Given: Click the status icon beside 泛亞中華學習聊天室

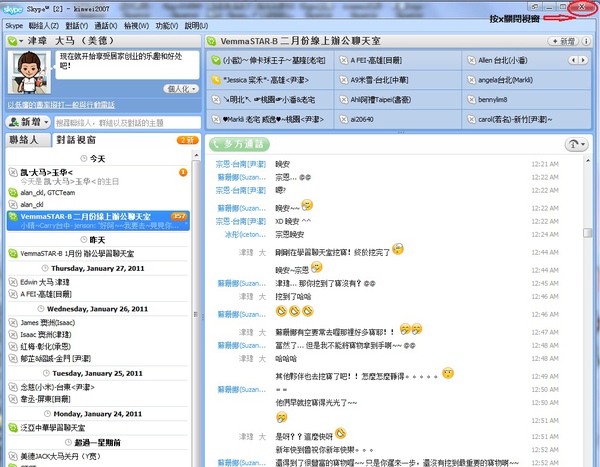Looking at the screenshot, I should coord(13,428).
